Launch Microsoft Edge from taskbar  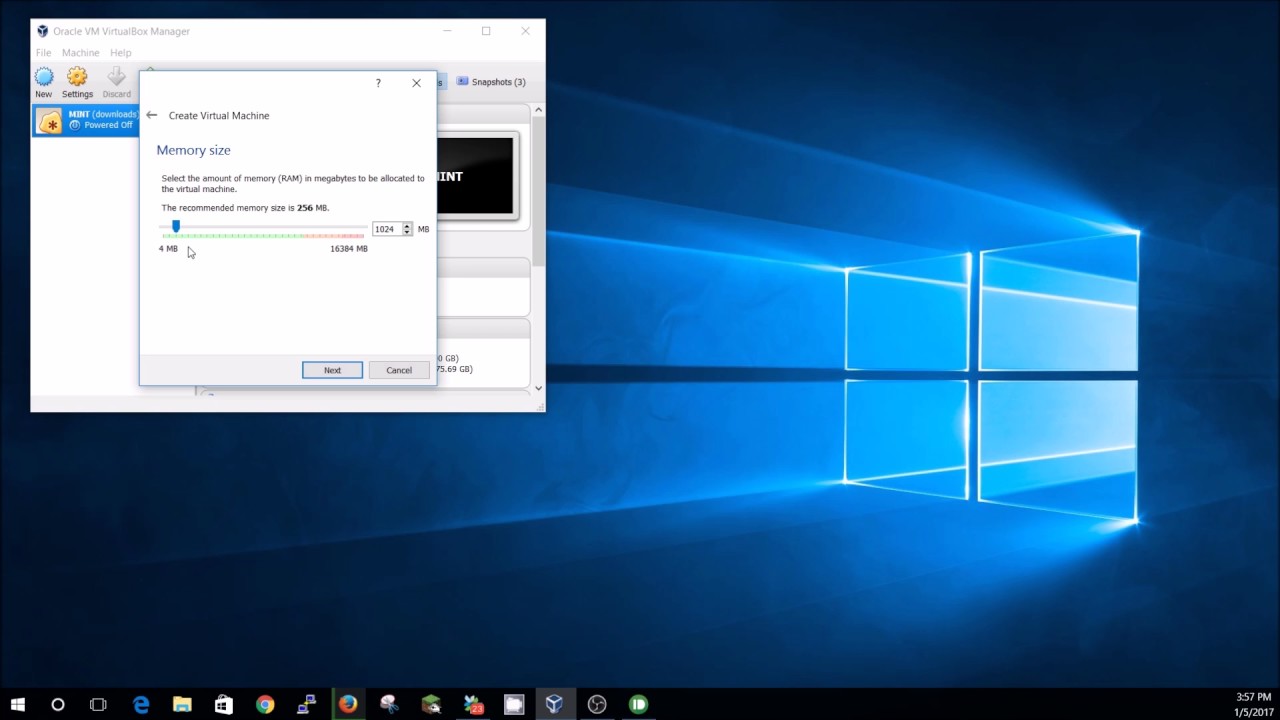coord(141,704)
